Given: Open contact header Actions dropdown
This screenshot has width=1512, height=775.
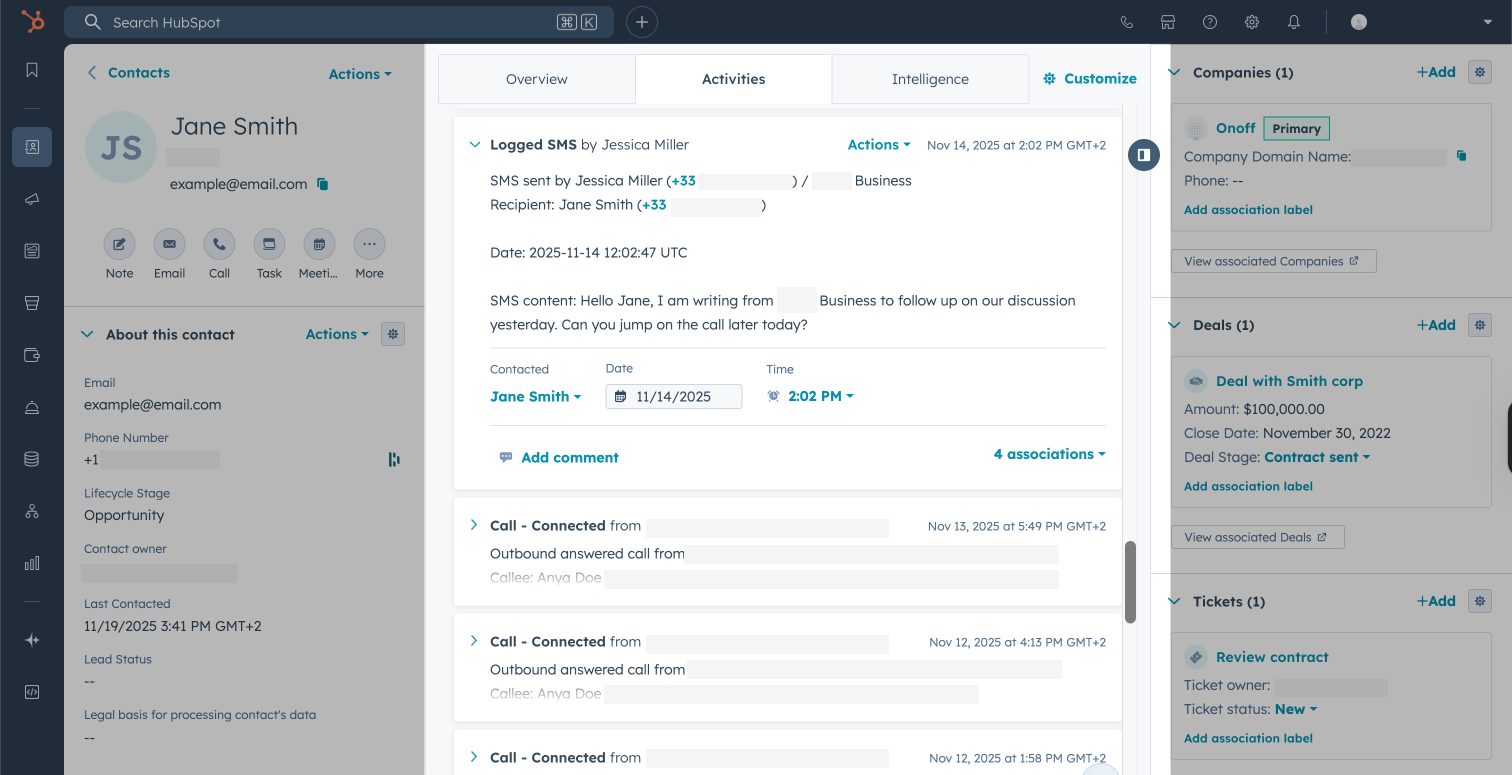Looking at the screenshot, I should coord(360,74).
